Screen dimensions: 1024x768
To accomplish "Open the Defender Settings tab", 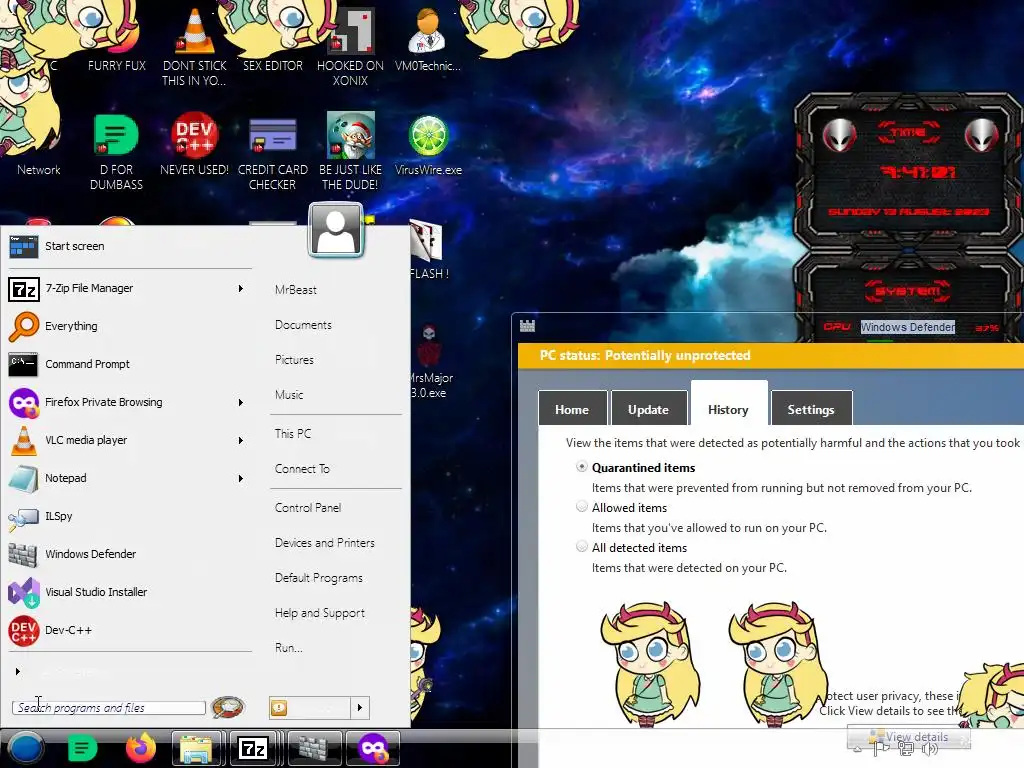I will click(x=810, y=409).
